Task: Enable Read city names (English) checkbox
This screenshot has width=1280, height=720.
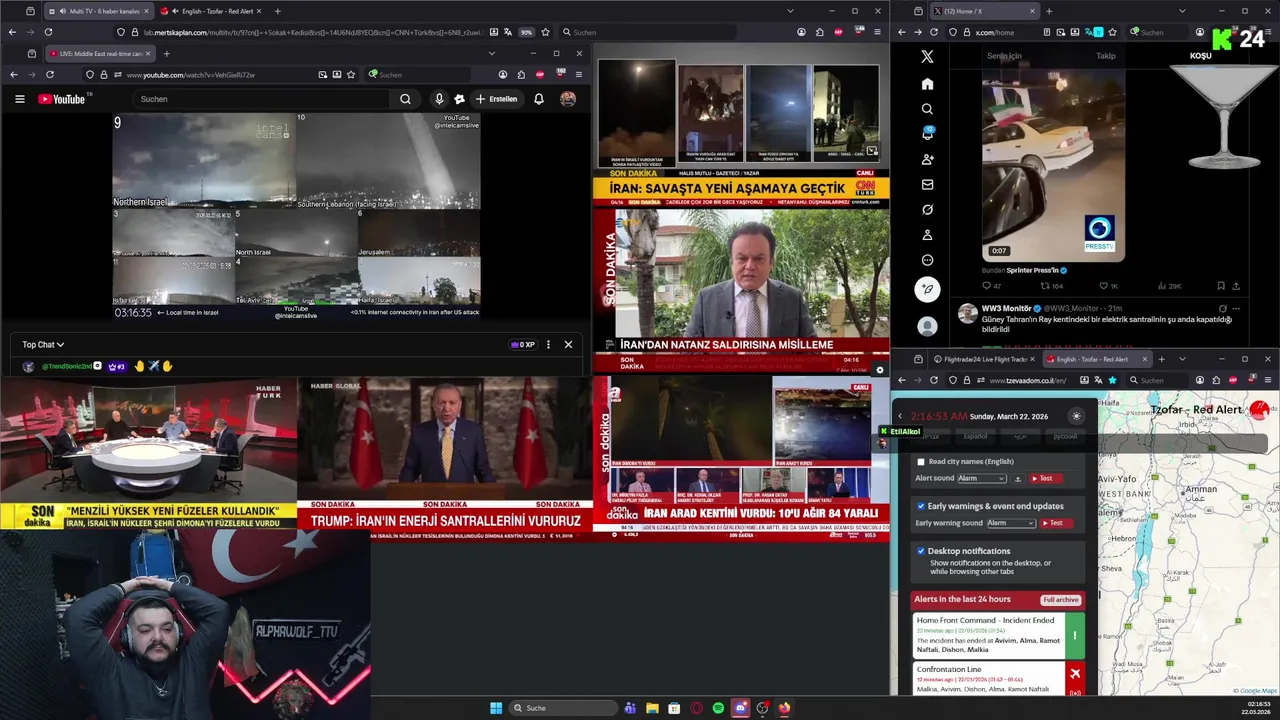Action: click(x=921, y=462)
